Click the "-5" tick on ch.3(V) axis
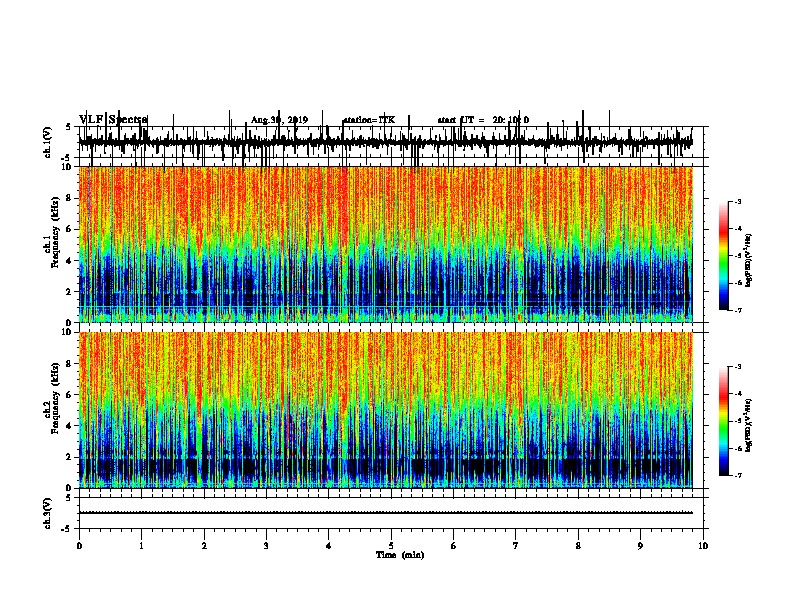 coord(67,529)
